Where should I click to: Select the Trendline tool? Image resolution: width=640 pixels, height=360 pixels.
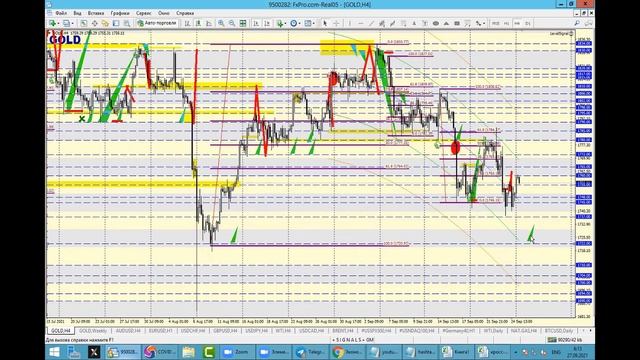(x=371, y=23)
